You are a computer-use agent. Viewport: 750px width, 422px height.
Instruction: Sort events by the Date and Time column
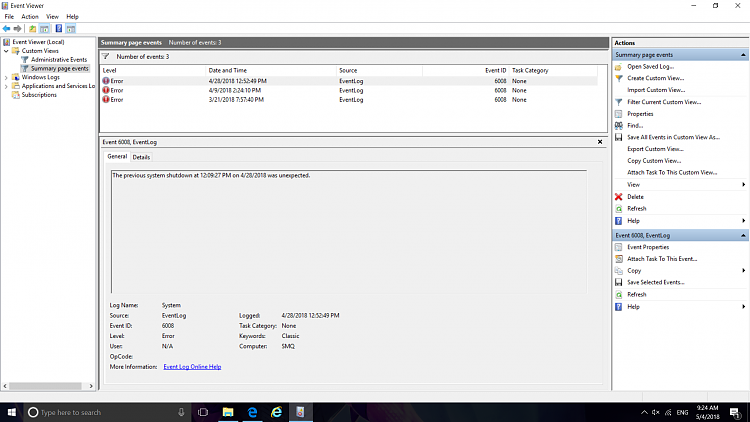tap(228, 70)
